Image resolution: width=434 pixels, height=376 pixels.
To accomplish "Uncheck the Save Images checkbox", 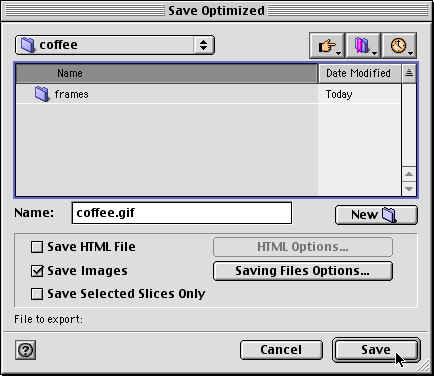I will click(37, 271).
